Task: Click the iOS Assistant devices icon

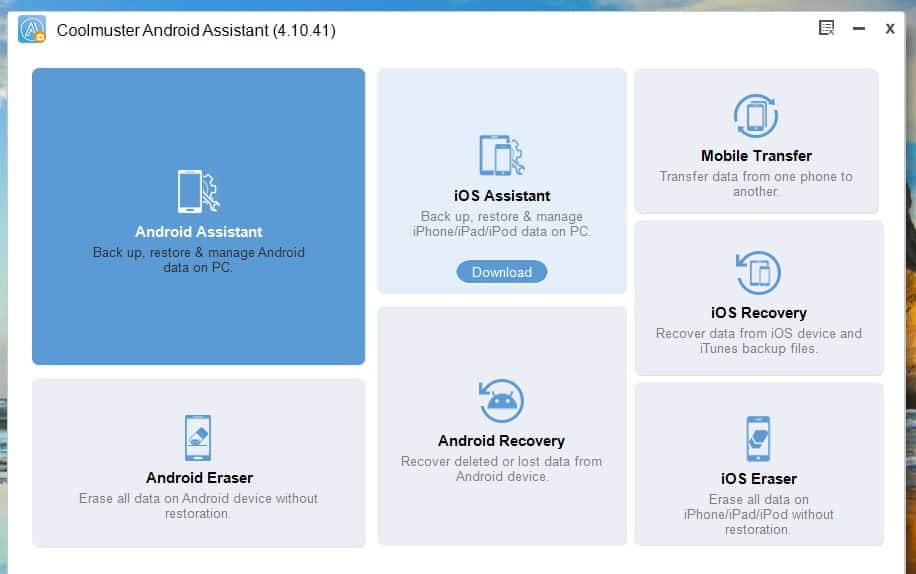Action: (x=501, y=155)
